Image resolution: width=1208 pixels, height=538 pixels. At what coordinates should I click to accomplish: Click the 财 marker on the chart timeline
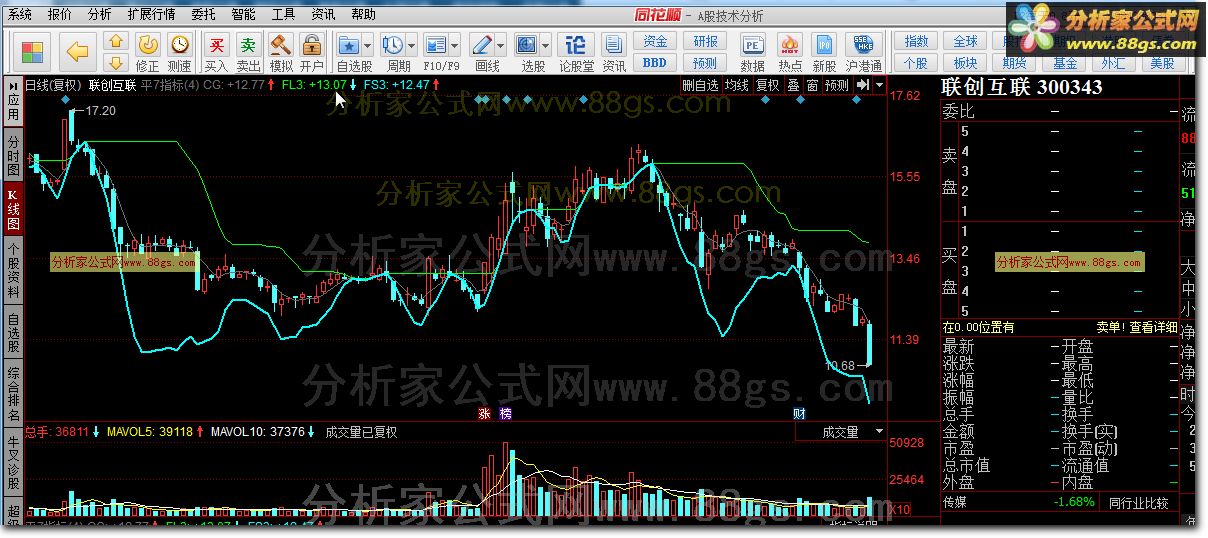pos(799,413)
